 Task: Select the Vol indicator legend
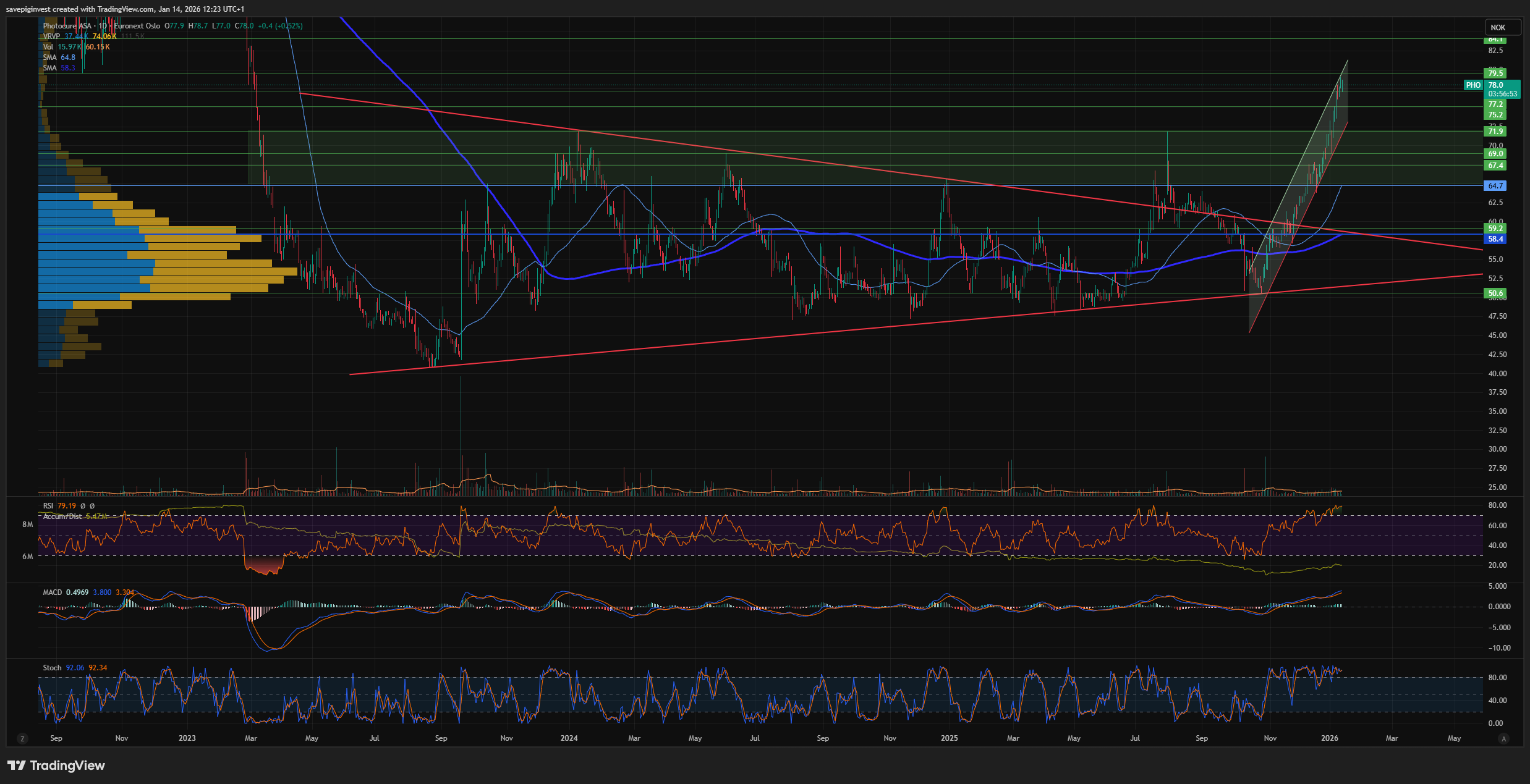[48, 47]
